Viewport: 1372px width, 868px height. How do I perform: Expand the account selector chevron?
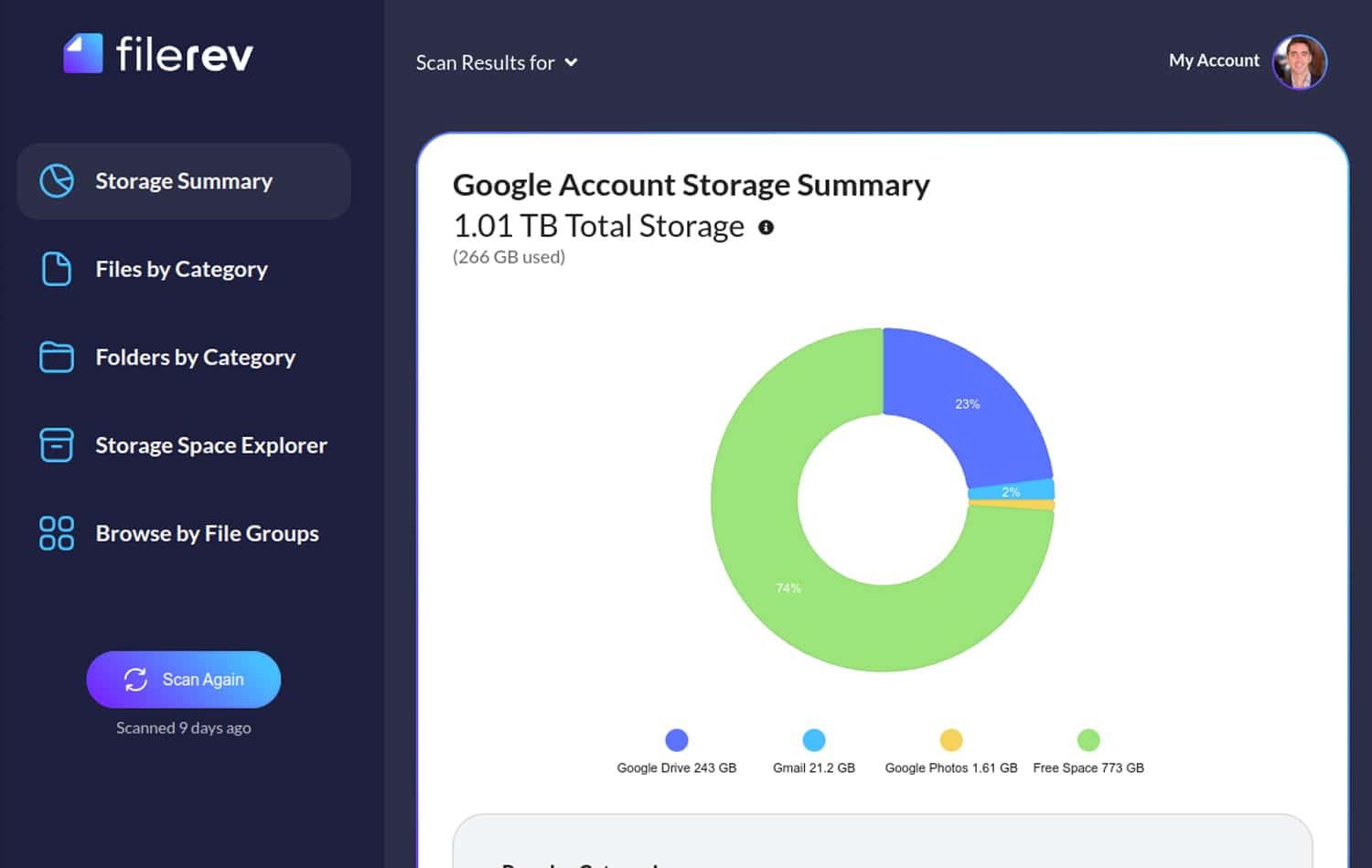[573, 62]
